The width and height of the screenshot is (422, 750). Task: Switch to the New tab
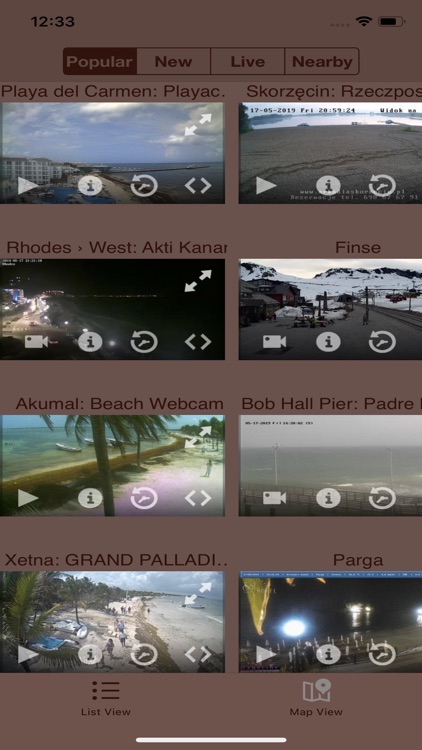[x=173, y=61]
